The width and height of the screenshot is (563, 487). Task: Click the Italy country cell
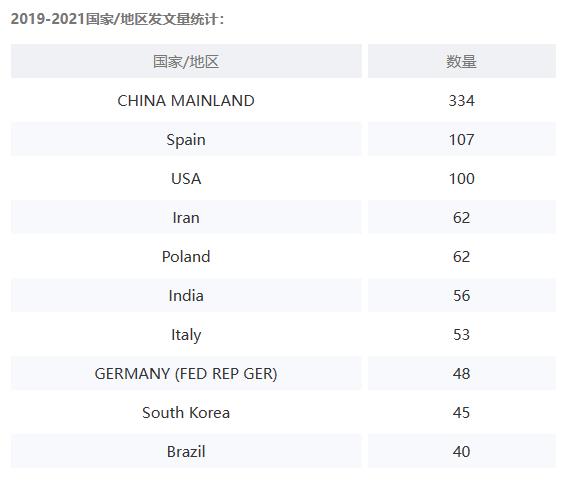pyautogui.click(x=186, y=334)
